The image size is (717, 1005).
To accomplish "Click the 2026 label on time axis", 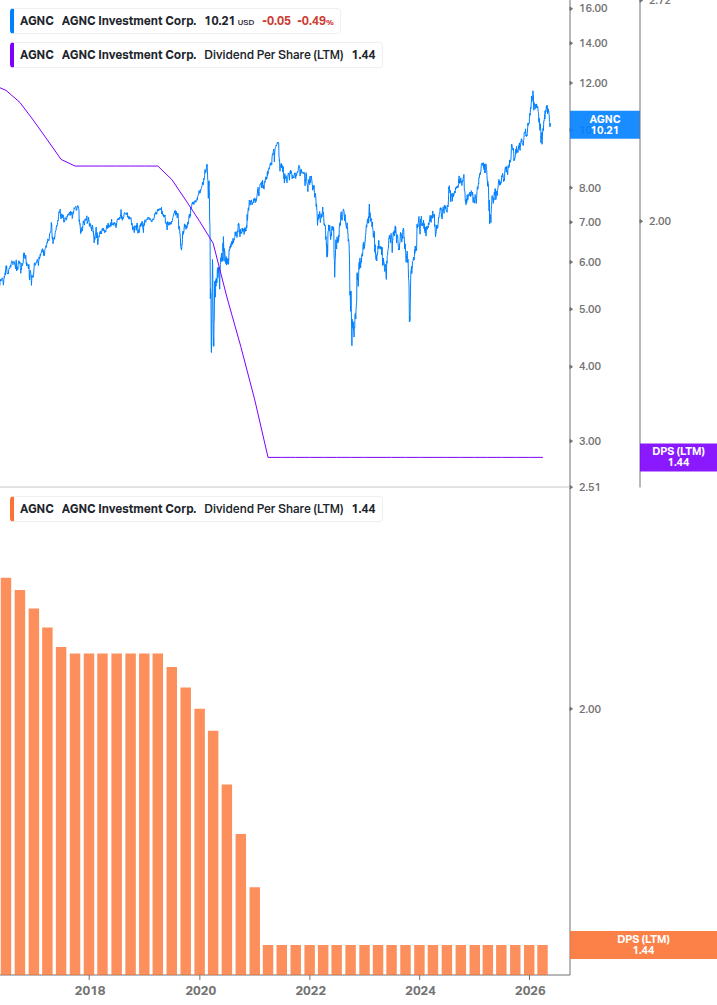I will [531, 991].
